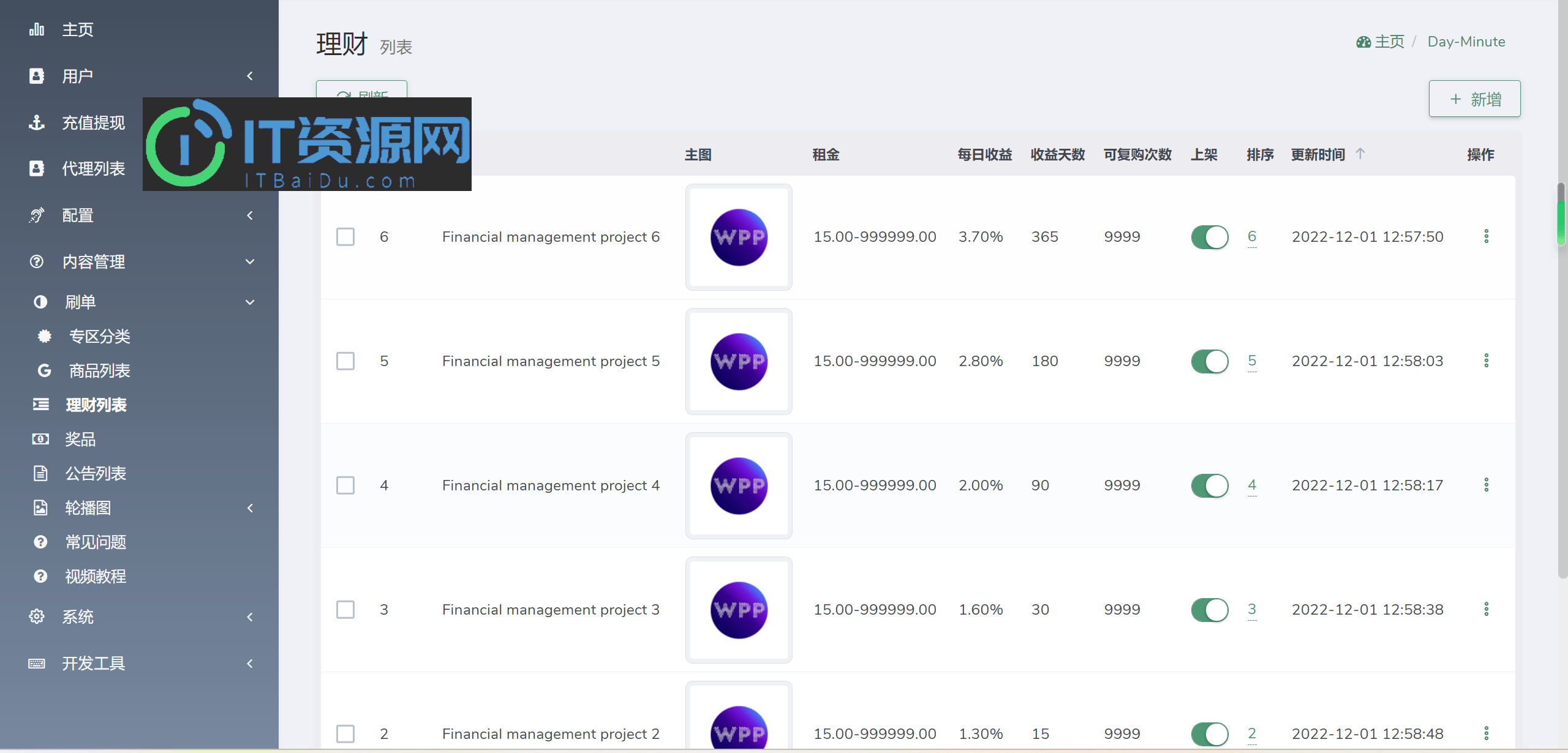Click the 内容管理 question-circle icon
The image size is (1568, 753).
tap(37, 262)
